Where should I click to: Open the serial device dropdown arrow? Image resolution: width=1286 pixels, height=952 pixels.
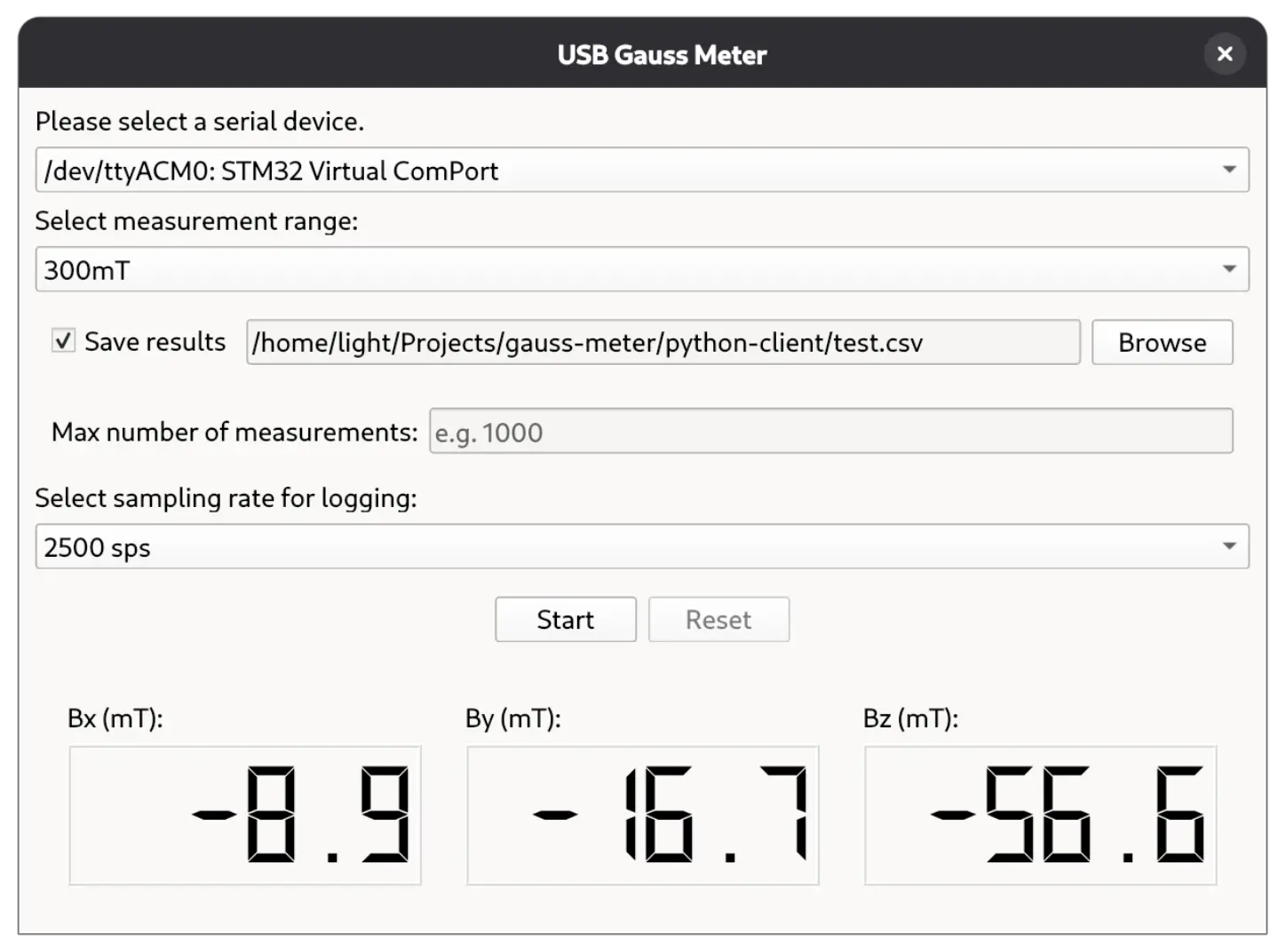[x=1229, y=170]
